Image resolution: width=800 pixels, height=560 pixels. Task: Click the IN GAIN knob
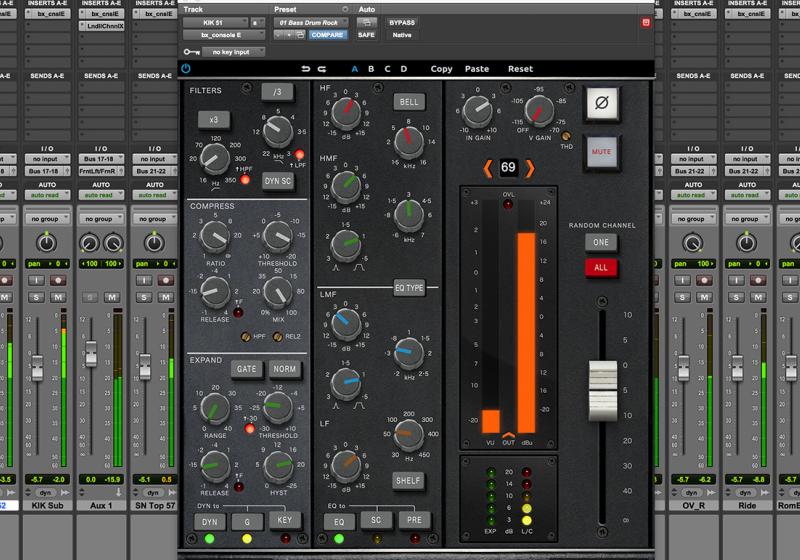478,109
